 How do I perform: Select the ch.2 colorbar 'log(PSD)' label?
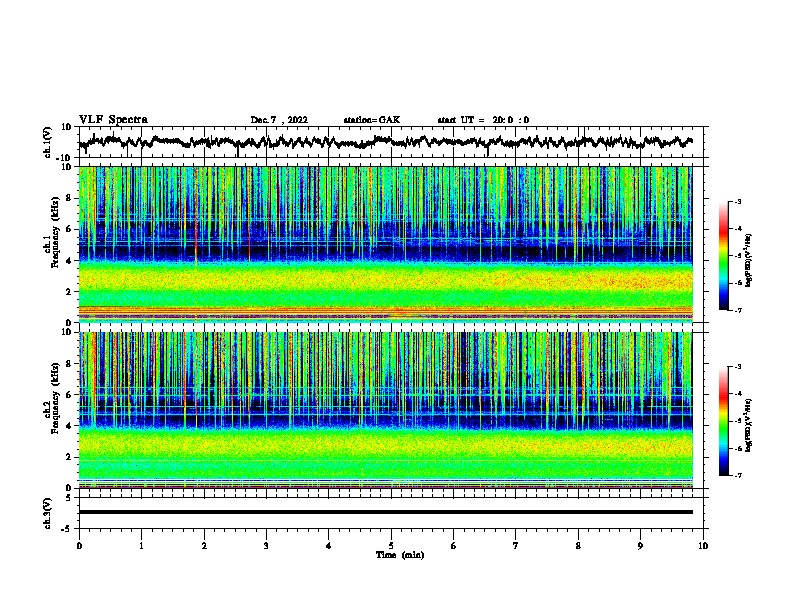(x=748, y=425)
